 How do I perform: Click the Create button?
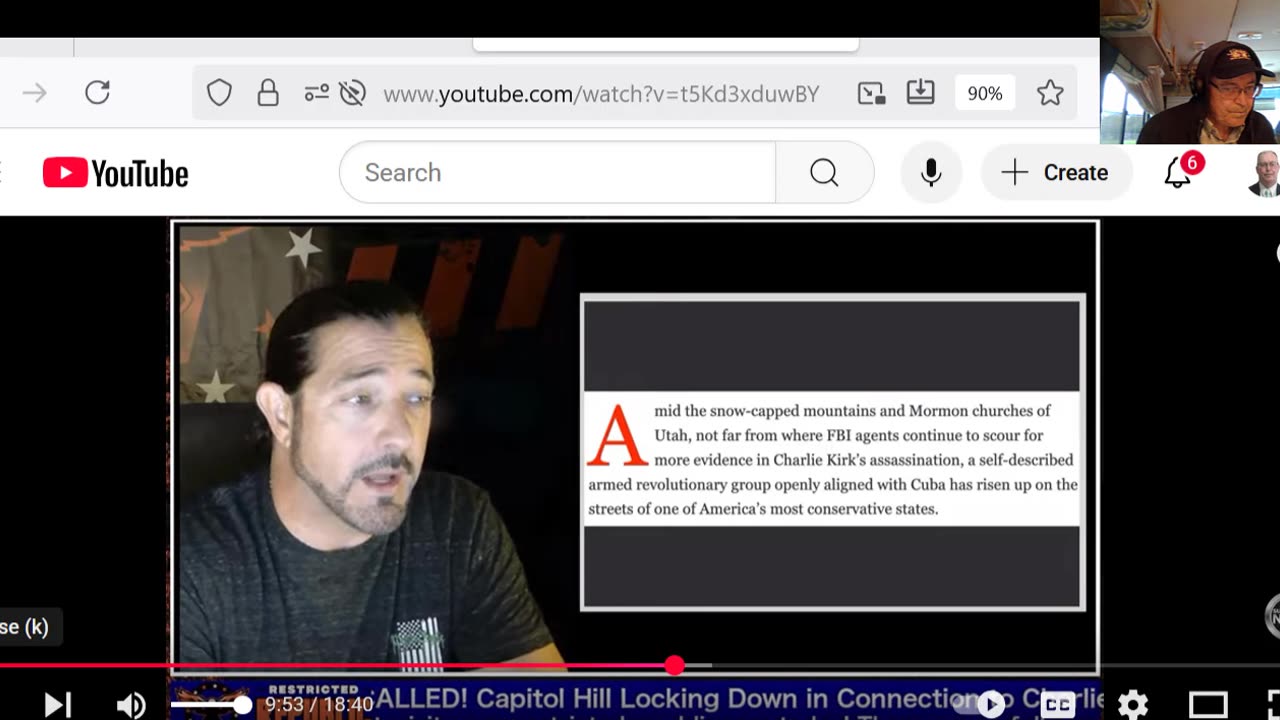point(1056,173)
